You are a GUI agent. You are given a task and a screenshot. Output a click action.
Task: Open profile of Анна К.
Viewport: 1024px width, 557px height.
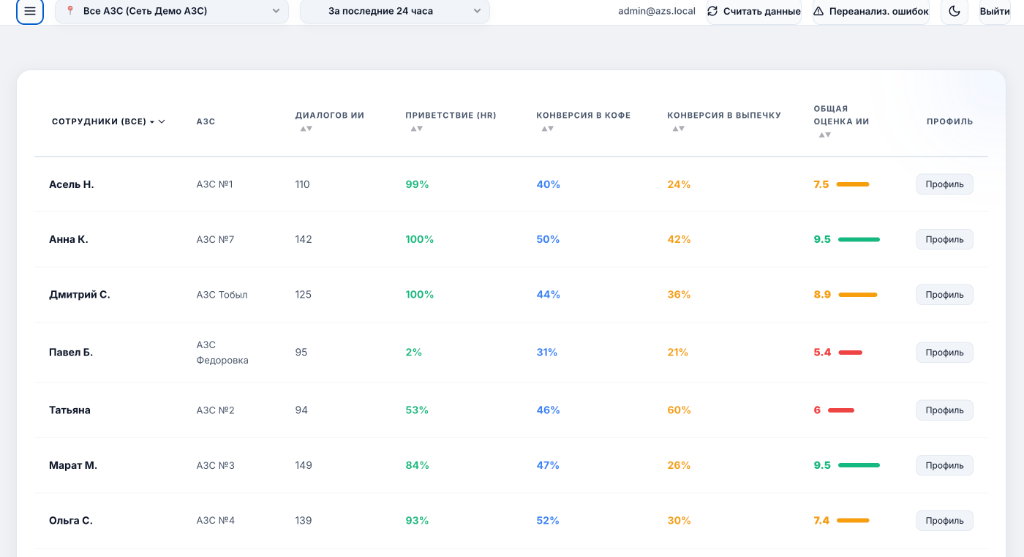[x=944, y=240]
